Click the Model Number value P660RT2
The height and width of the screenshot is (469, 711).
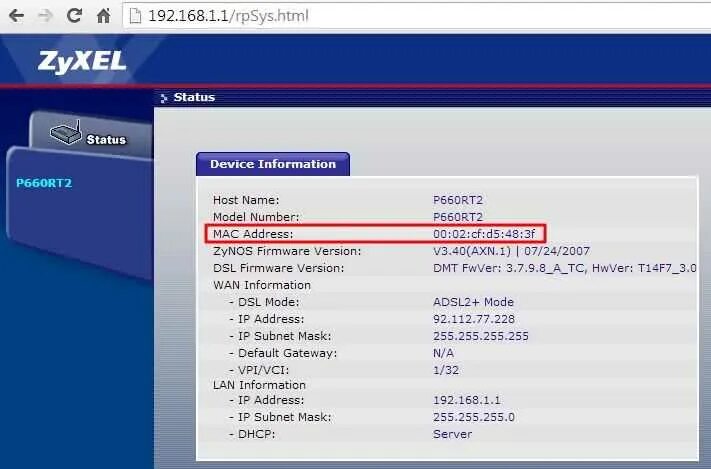[x=458, y=217]
